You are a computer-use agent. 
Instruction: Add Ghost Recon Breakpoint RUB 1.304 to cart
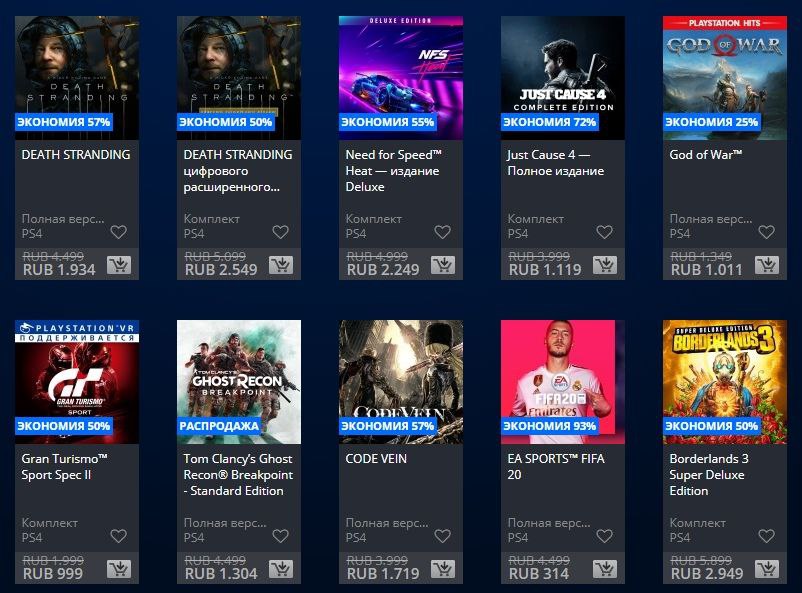tap(281, 569)
